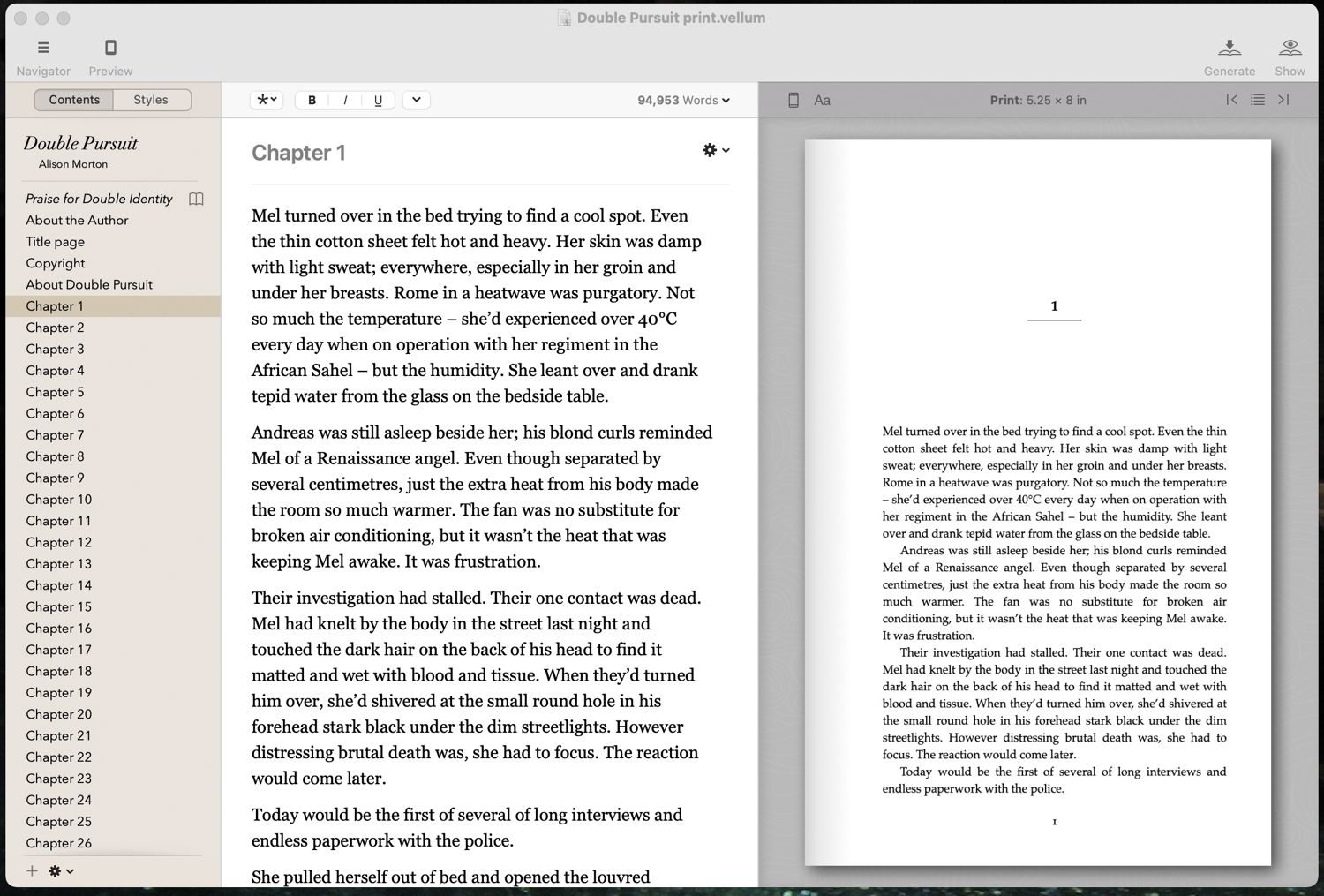This screenshot has width=1324, height=896.
Task: Open preview table of contents list
Action: 1258,100
